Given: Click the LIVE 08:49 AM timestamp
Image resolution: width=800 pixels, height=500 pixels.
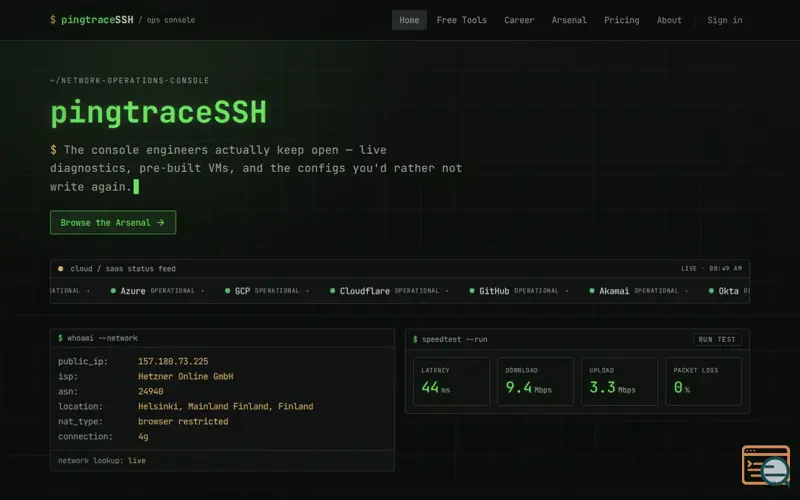Looking at the screenshot, I should click(x=711, y=268).
